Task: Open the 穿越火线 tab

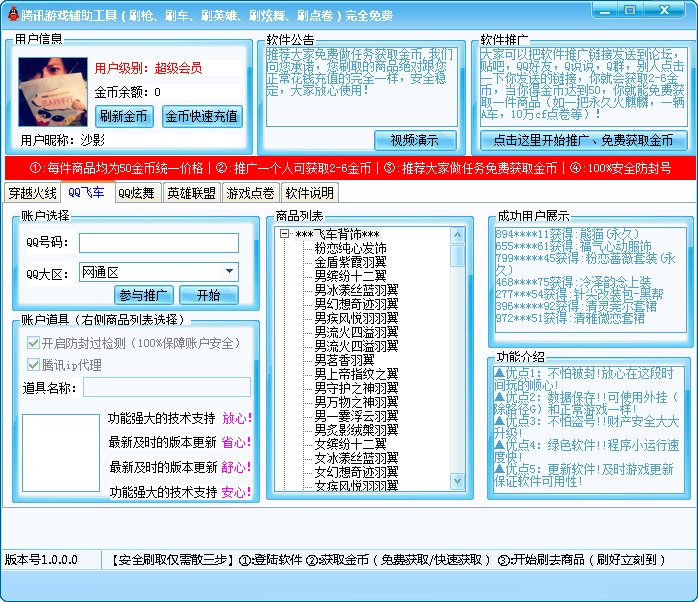Action: pos(32,193)
